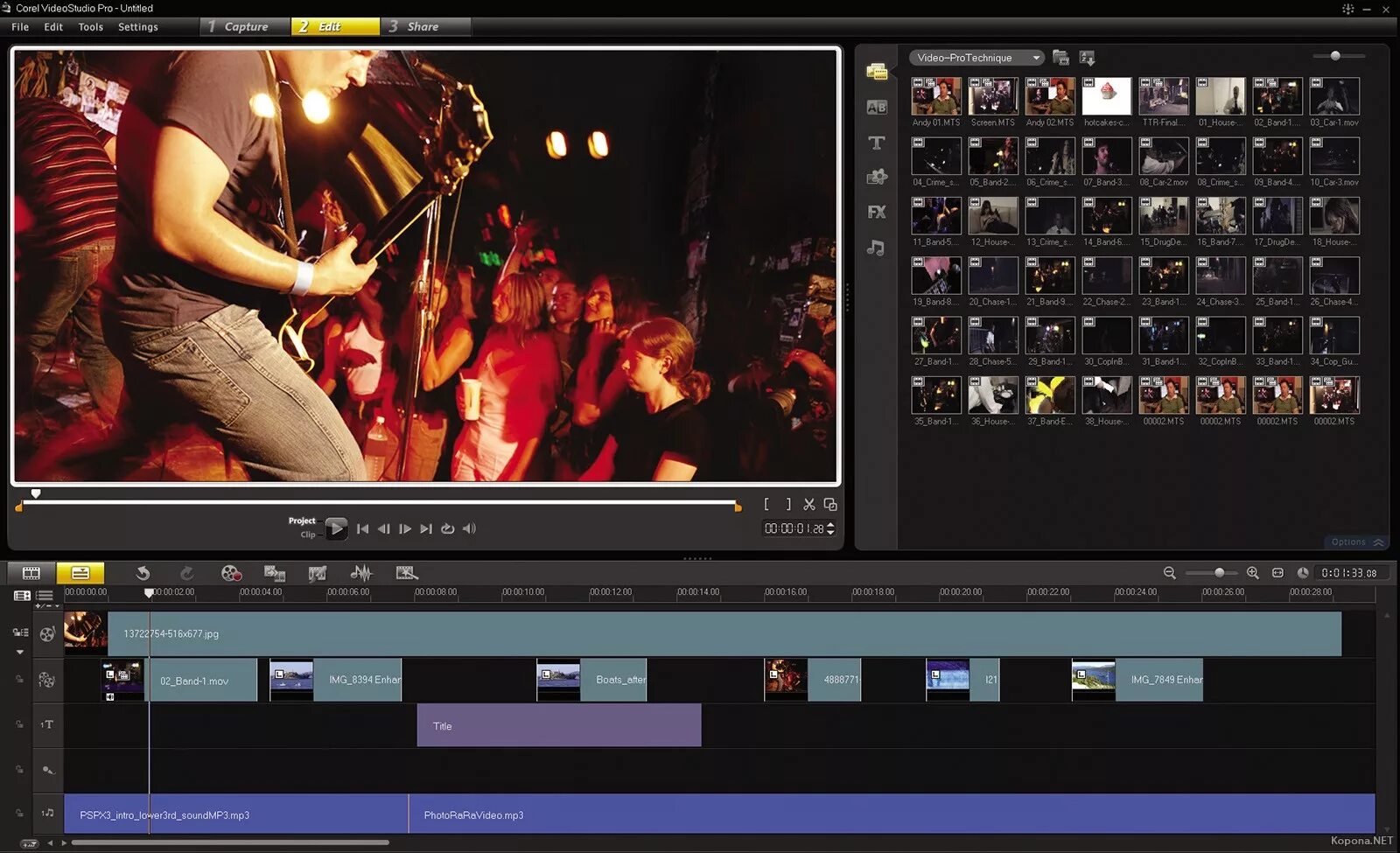Enlarge the preview window
Viewport: 1400px width, 853px height.
(830, 505)
